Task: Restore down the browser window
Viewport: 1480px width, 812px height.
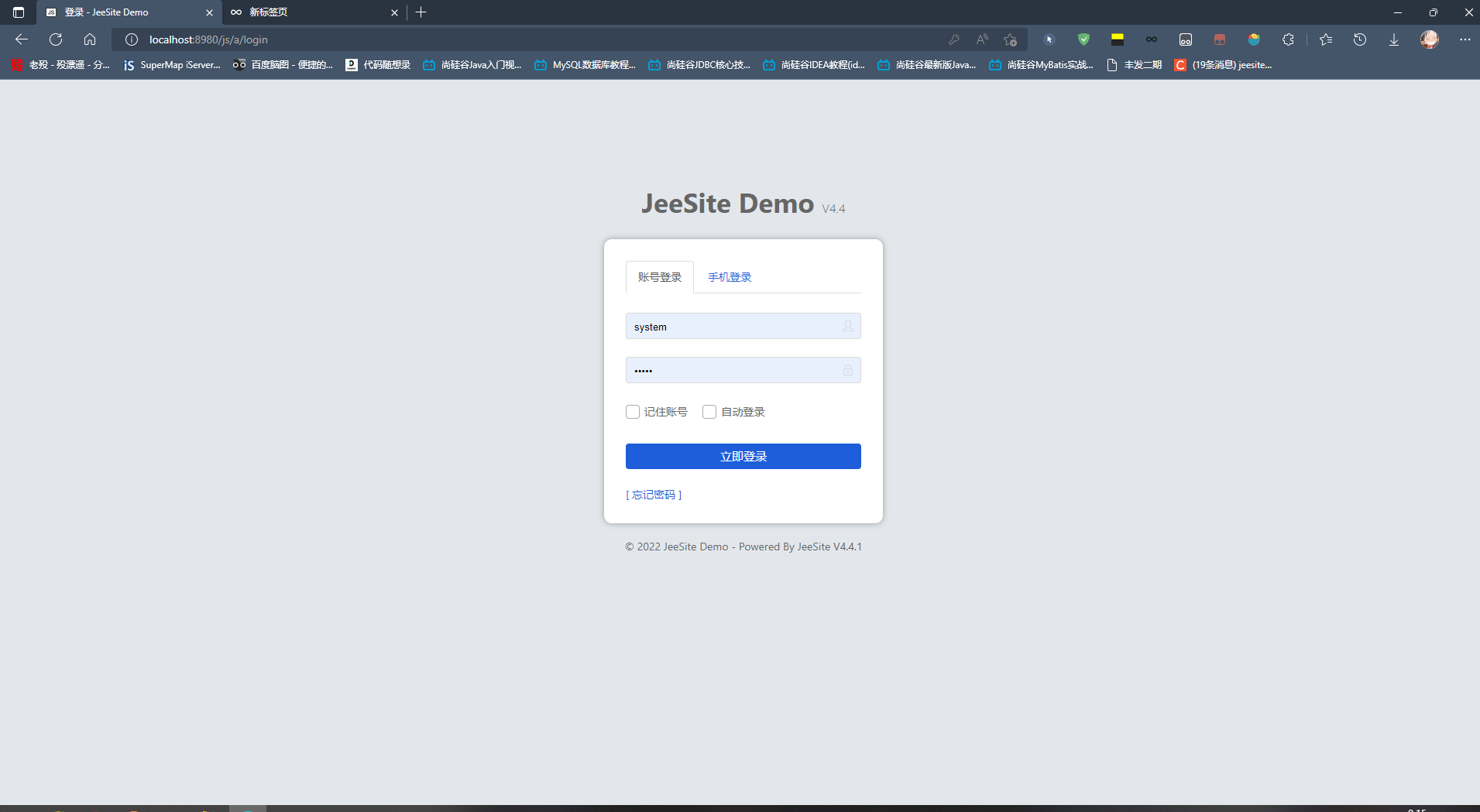Action: 1433,12
